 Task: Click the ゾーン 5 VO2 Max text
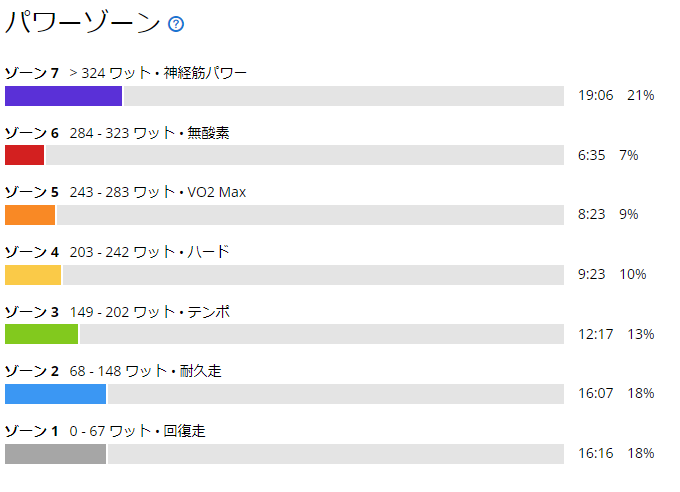point(216,192)
